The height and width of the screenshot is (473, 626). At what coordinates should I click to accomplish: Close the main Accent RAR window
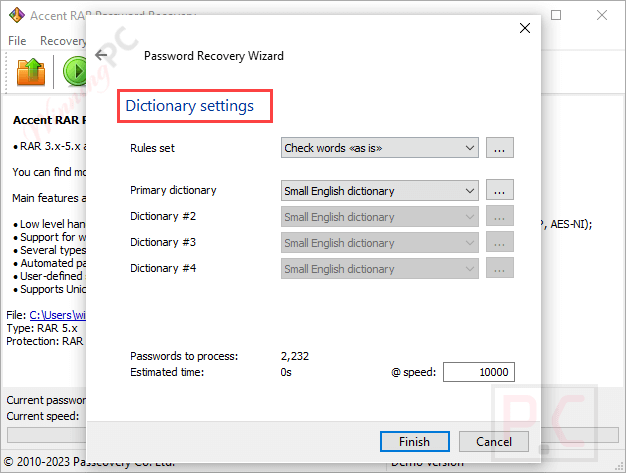pyautogui.click(x=602, y=15)
